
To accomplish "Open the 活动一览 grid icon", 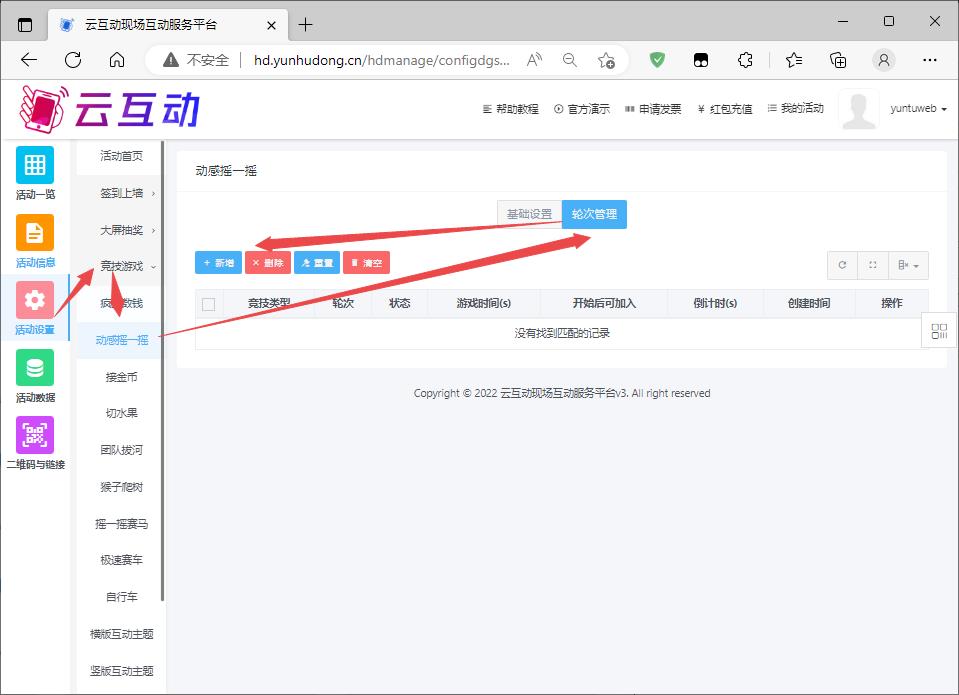I will click(x=35, y=165).
